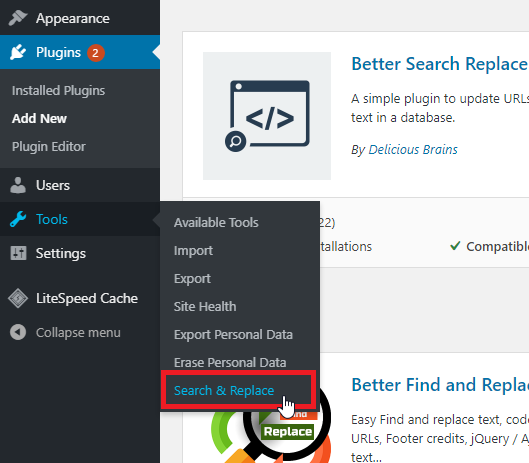
Task: Open Search & Replace tool
Action: [224, 390]
